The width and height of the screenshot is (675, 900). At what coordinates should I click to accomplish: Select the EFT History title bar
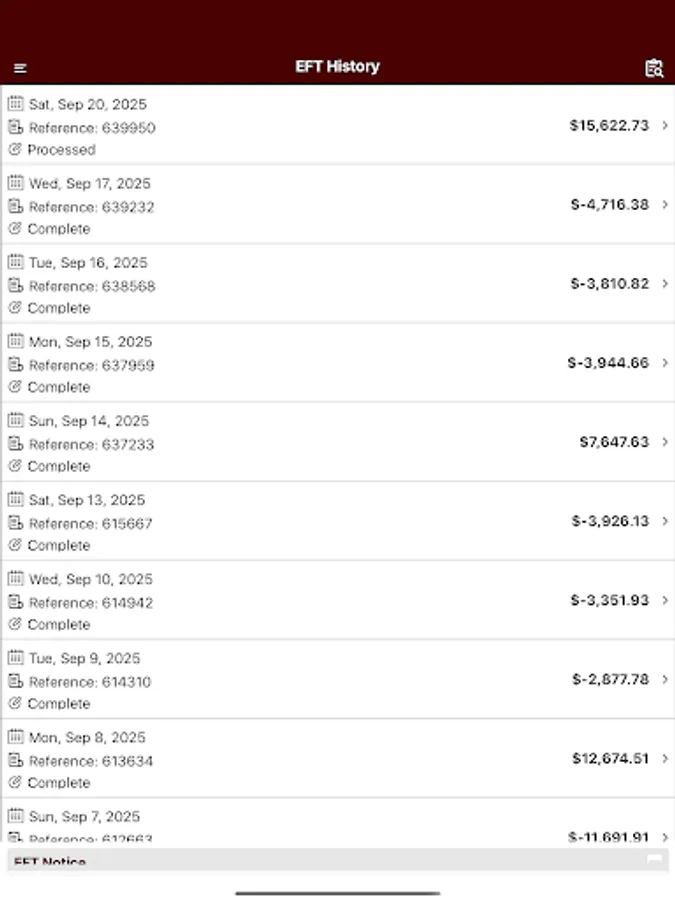pyautogui.click(x=337, y=66)
